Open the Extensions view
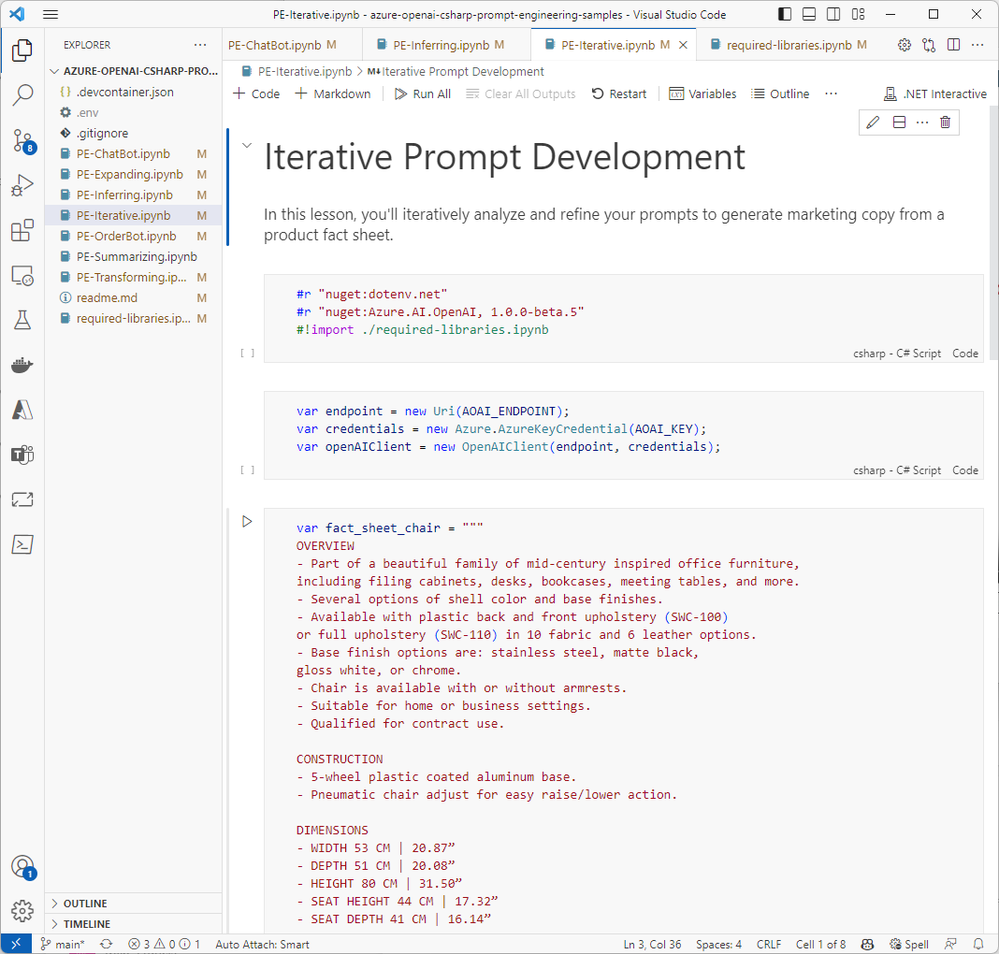 pyautogui.click(x=22, y=230)
